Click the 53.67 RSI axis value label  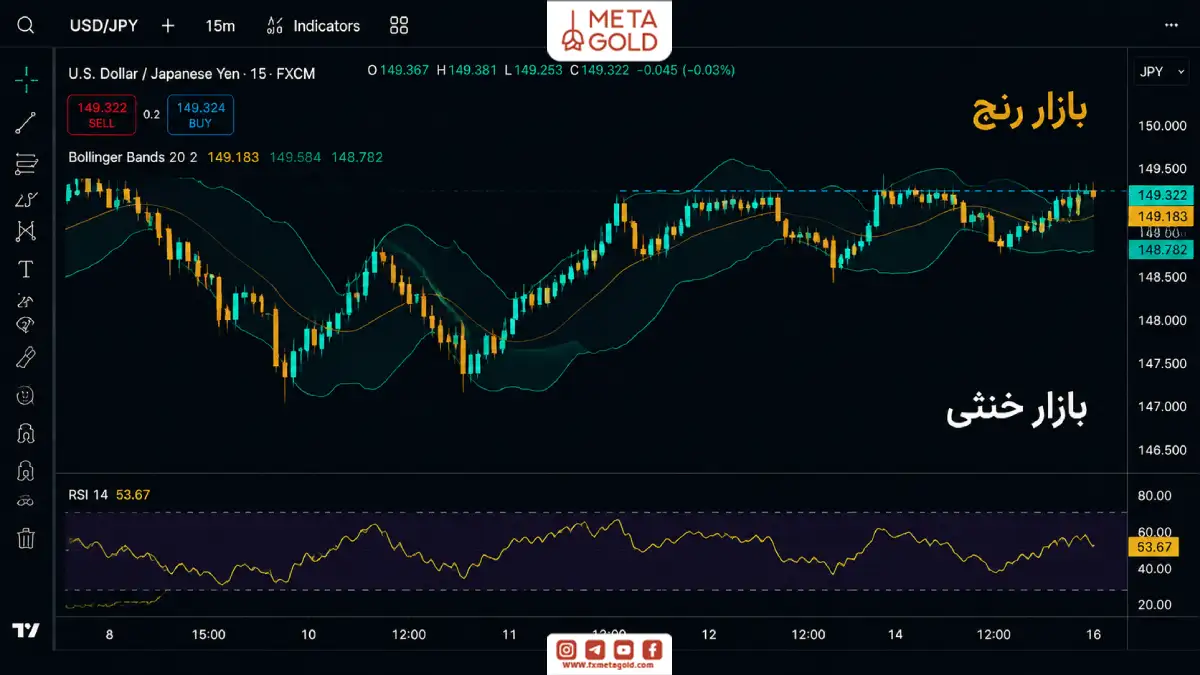coord(1152,547)
